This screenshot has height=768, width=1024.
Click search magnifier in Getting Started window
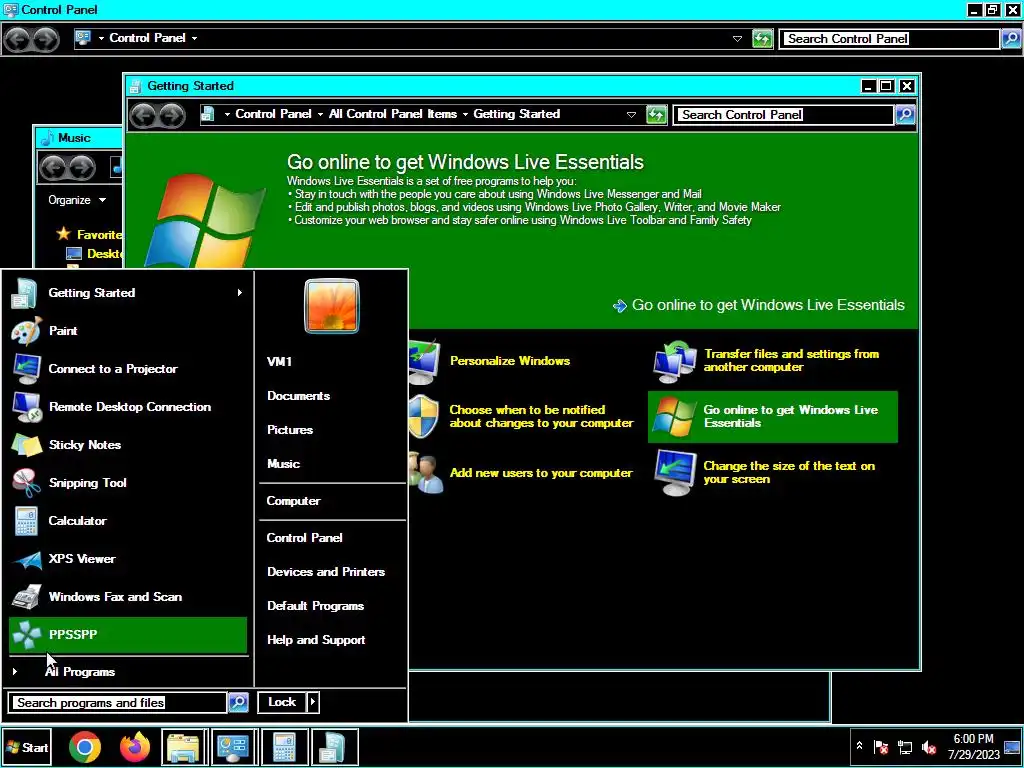click(x=905, y=115)
